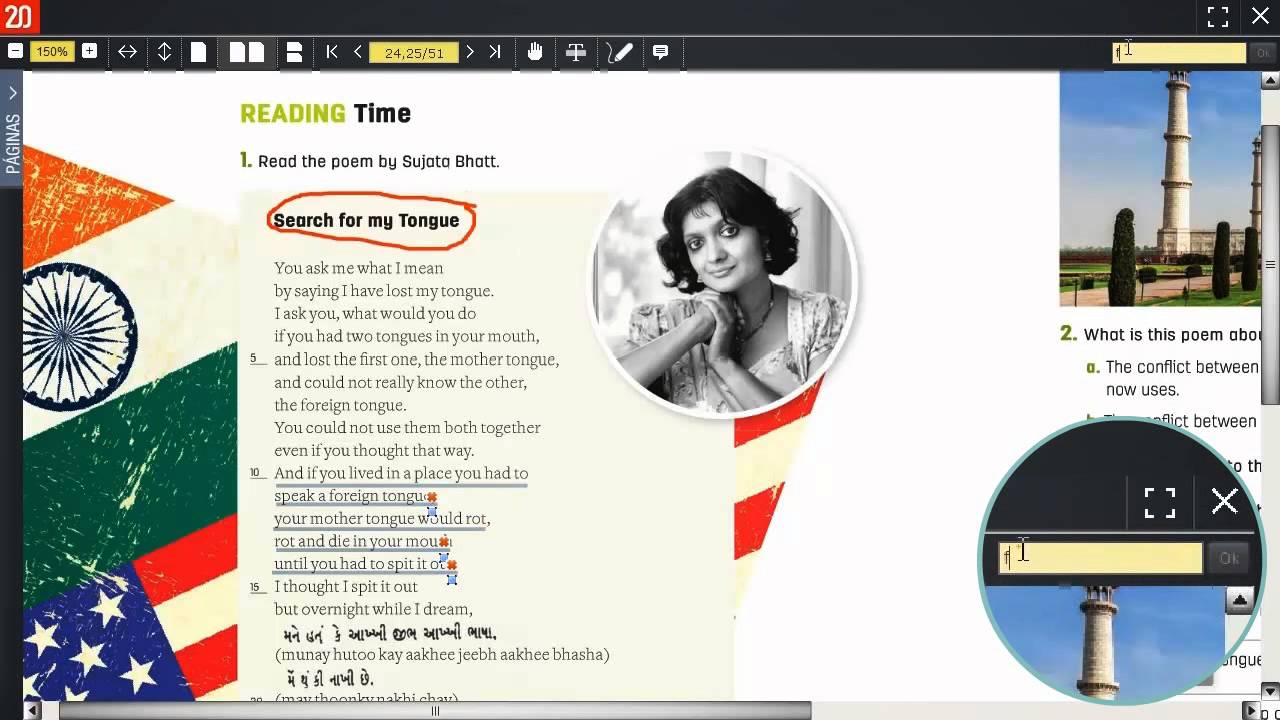Add a comment note
This screenshot has width=1280, height=720.
coord(661,52)
